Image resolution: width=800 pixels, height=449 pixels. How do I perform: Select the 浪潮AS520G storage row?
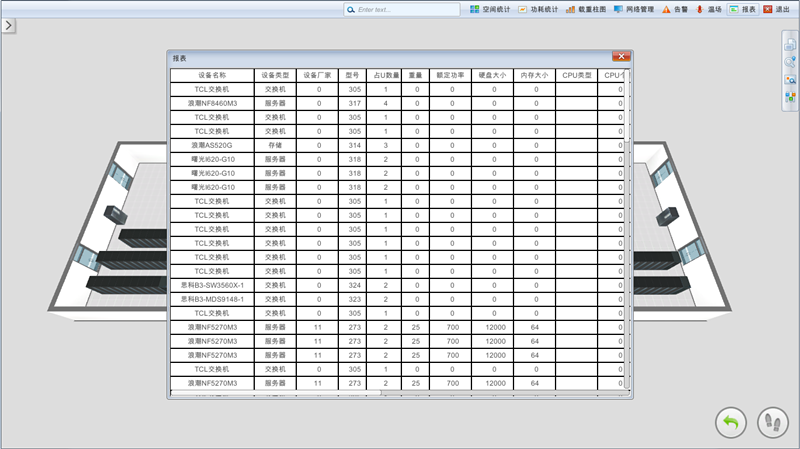point(212,145)
